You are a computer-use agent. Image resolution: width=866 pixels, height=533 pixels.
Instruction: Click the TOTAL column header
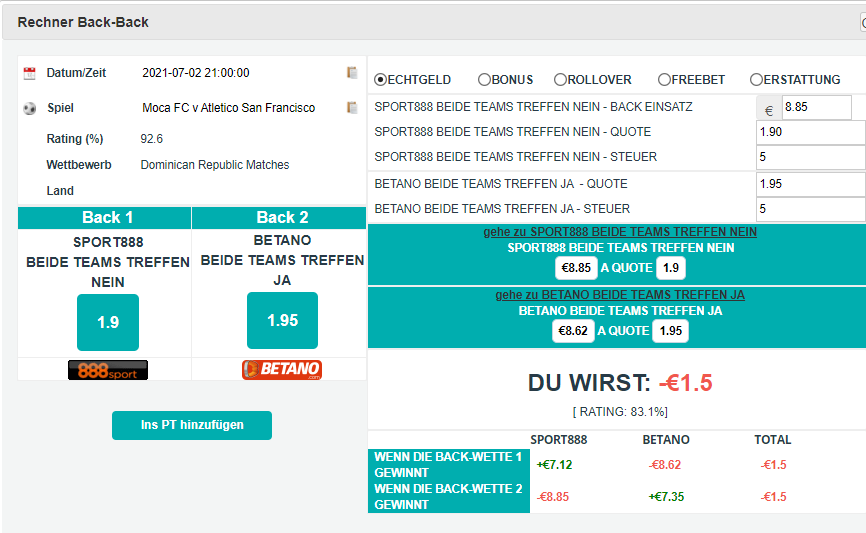[773, 440]
